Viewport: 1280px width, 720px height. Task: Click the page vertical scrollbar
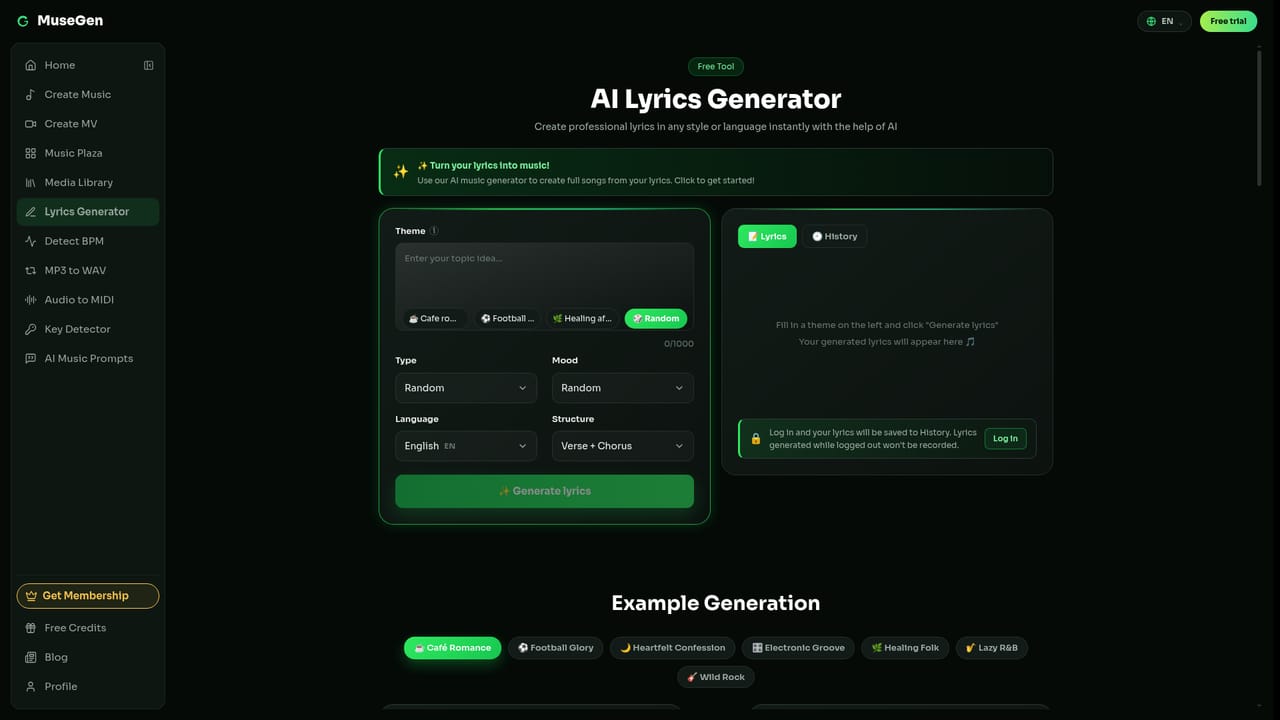pos(1259,116)
